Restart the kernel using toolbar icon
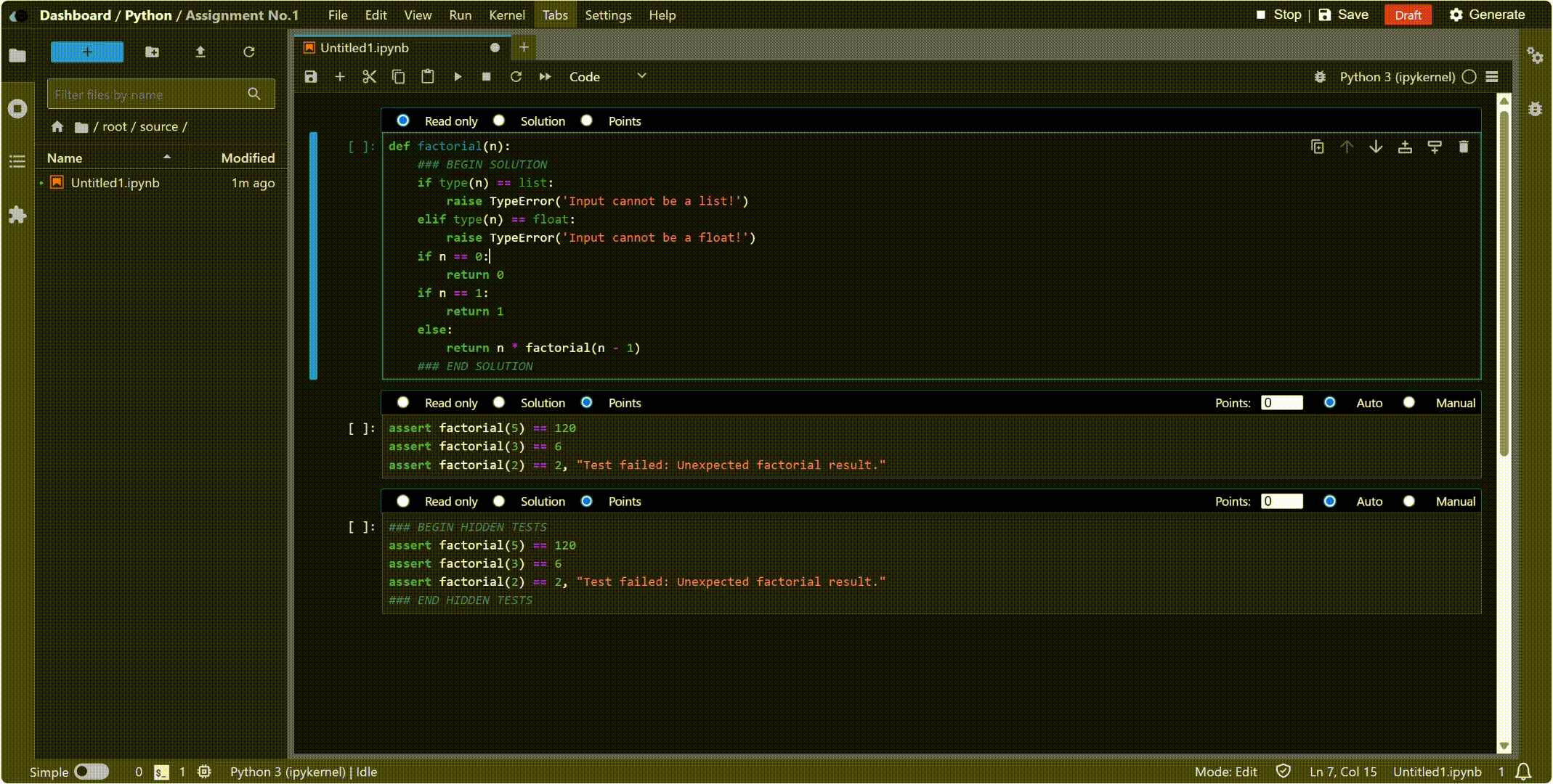 pyautogui.click(x=516, y=76)
